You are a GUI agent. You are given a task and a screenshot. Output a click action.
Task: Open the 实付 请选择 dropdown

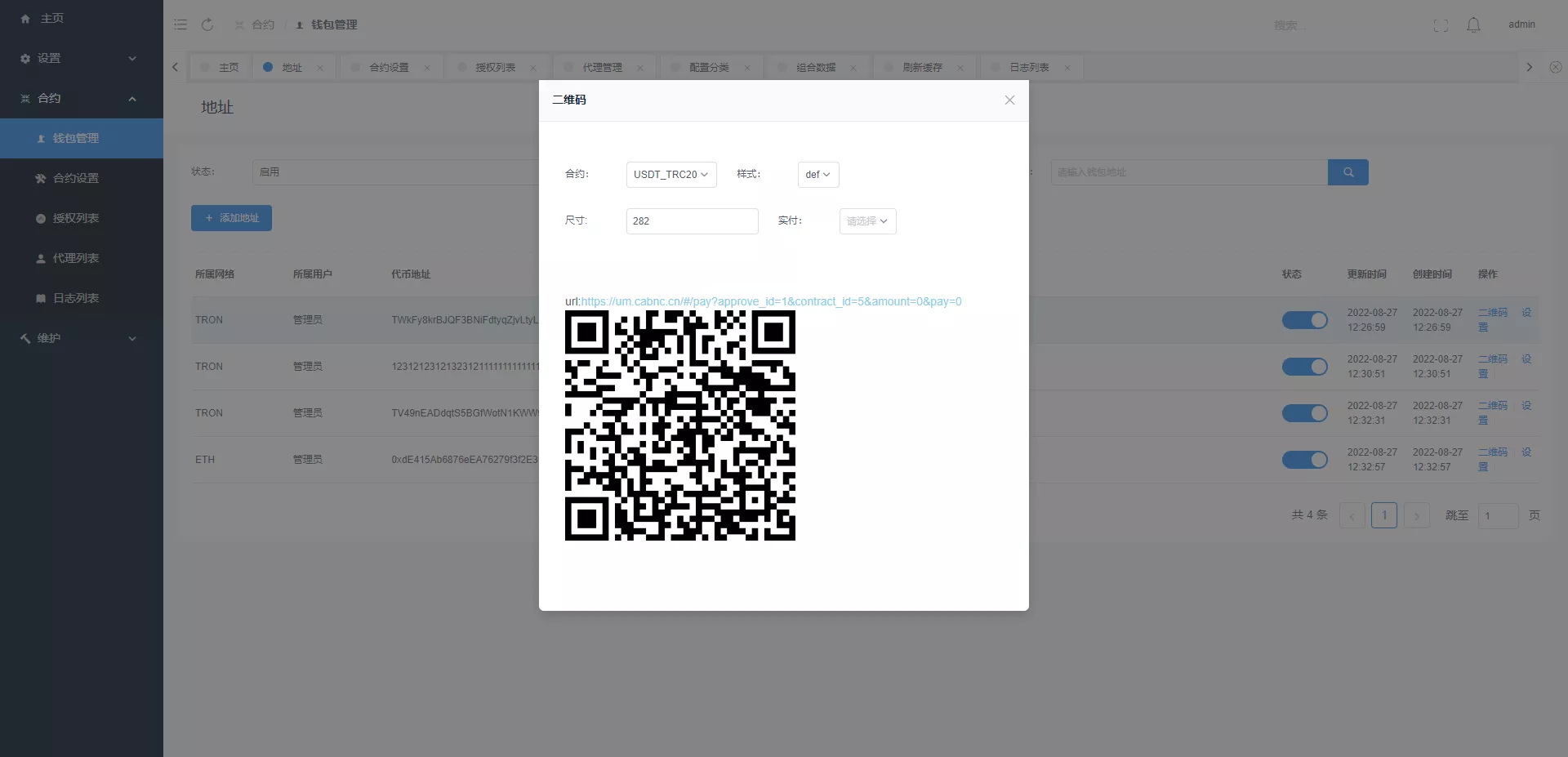coord(867,221)
